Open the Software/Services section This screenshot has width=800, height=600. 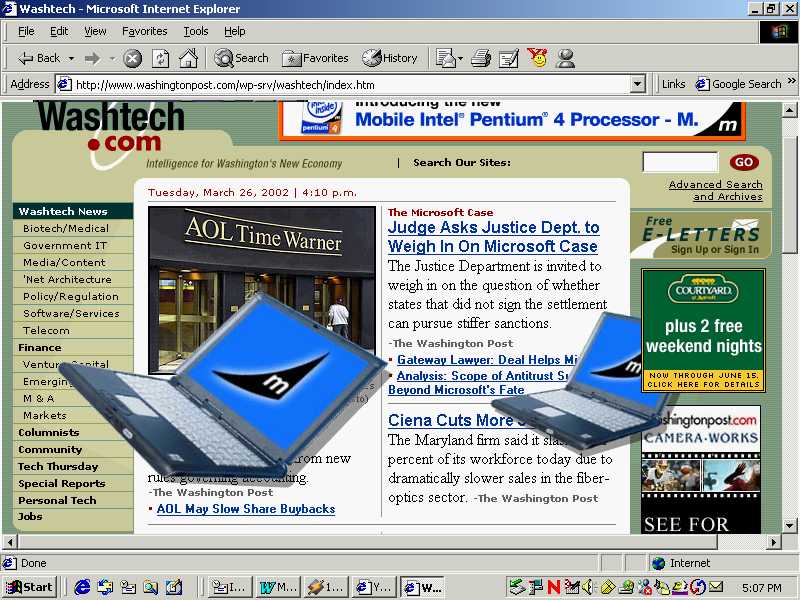click(71, 313)
